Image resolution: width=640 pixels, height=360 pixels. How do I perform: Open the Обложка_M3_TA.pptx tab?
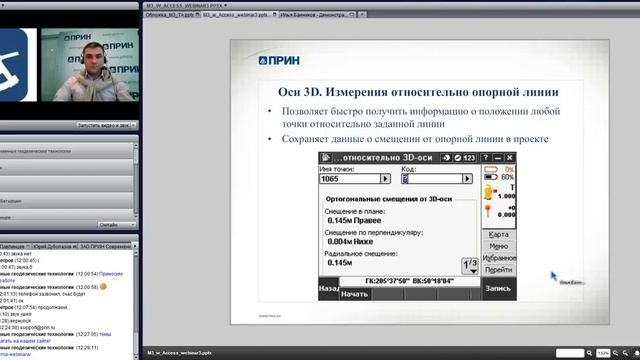[172, 14]
